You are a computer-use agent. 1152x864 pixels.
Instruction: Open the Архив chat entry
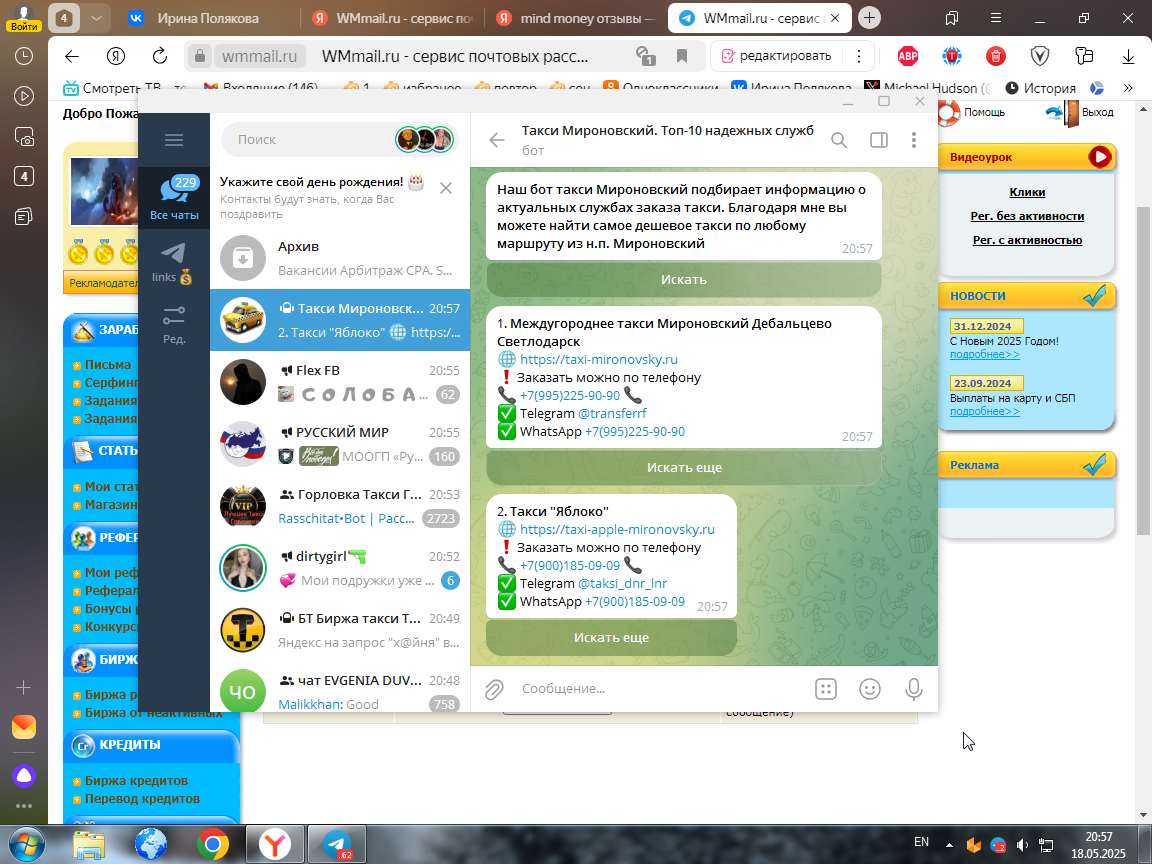[x=340, y=258]
